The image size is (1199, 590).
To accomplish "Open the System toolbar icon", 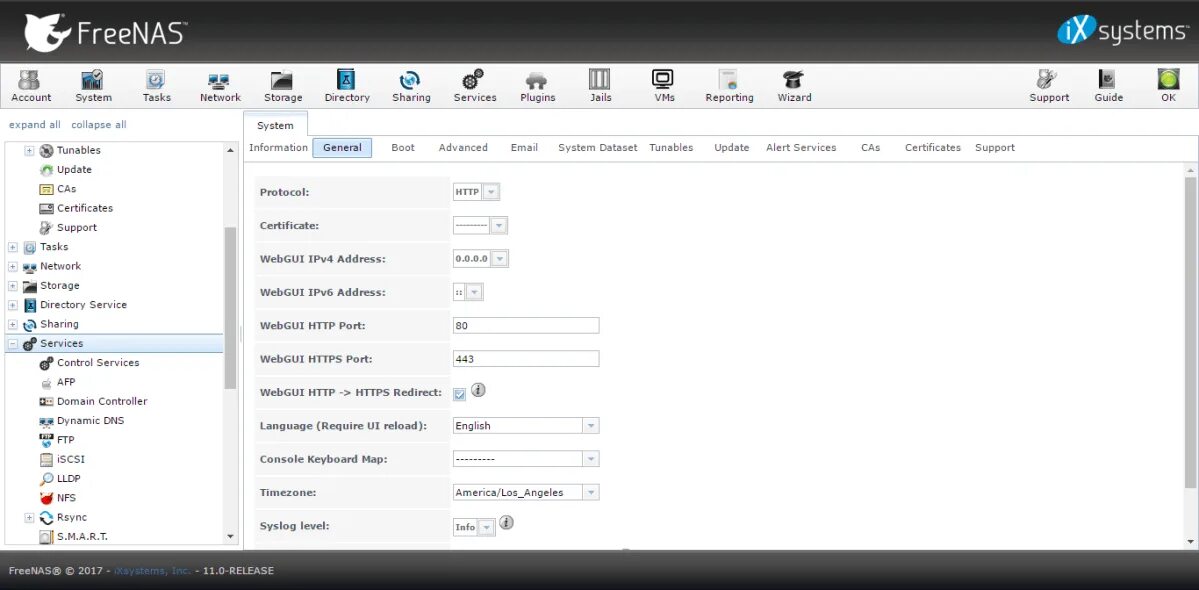I will [93, 86].
